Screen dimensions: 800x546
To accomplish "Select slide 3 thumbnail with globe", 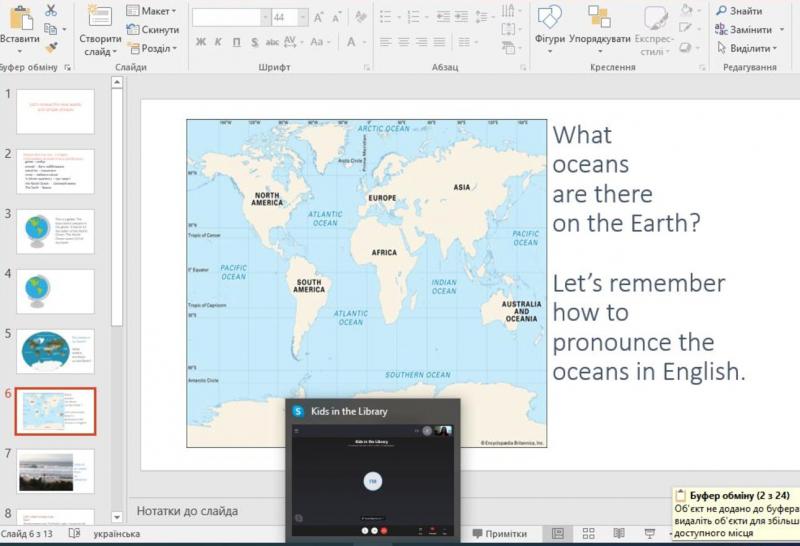I will [x=55, y=231].
